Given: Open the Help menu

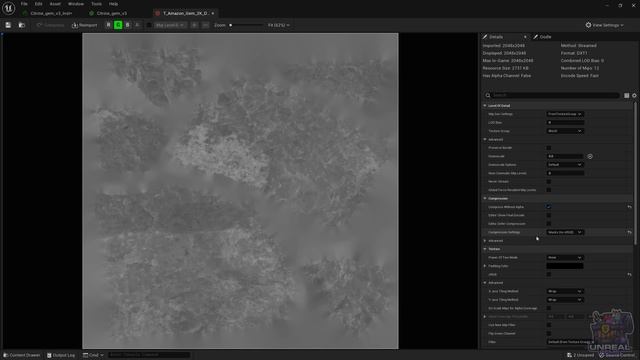Looking at the screenshot, I should (x=113, y=4).
